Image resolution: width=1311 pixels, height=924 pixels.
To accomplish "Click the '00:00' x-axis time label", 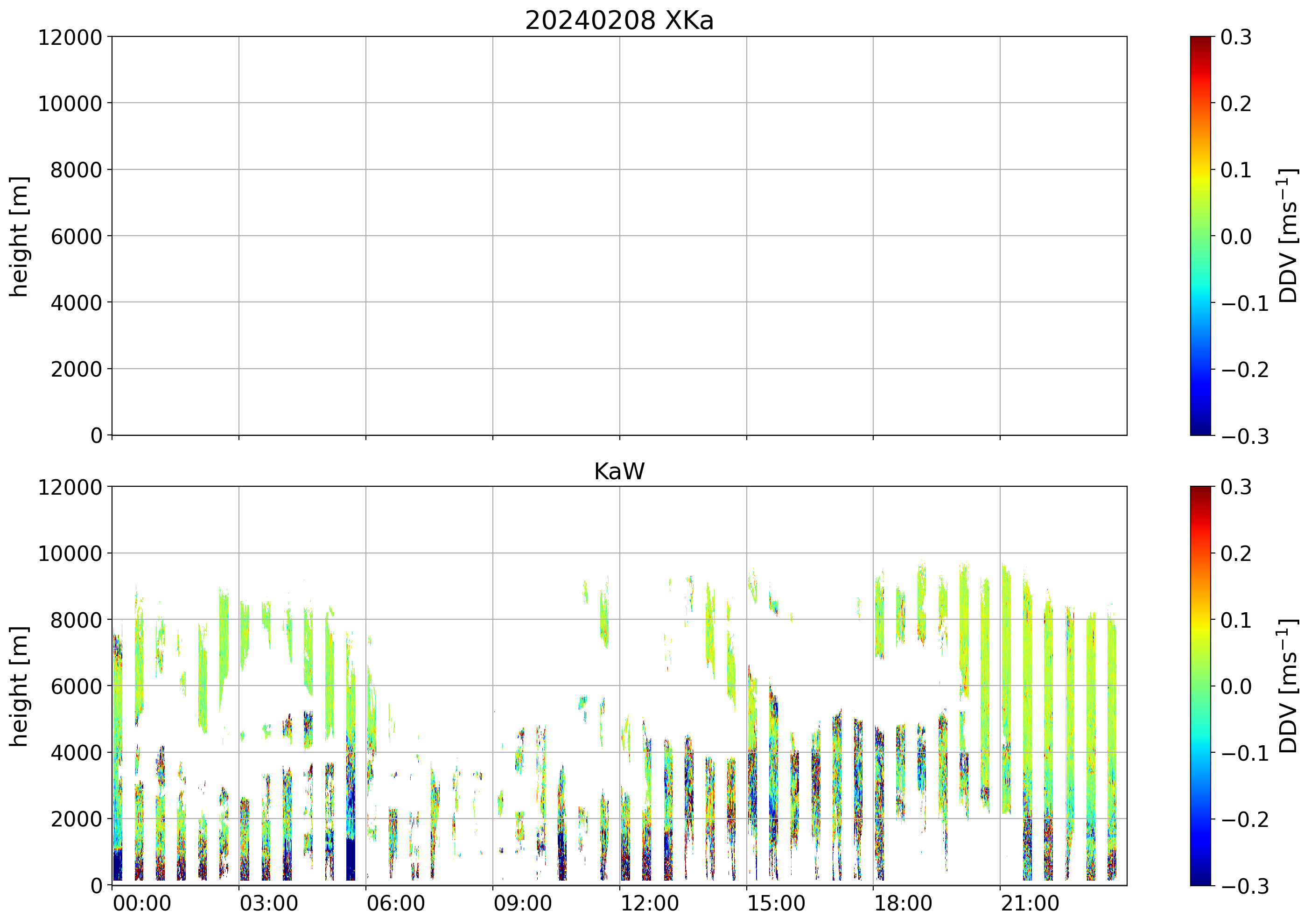I will pos(141,904).
